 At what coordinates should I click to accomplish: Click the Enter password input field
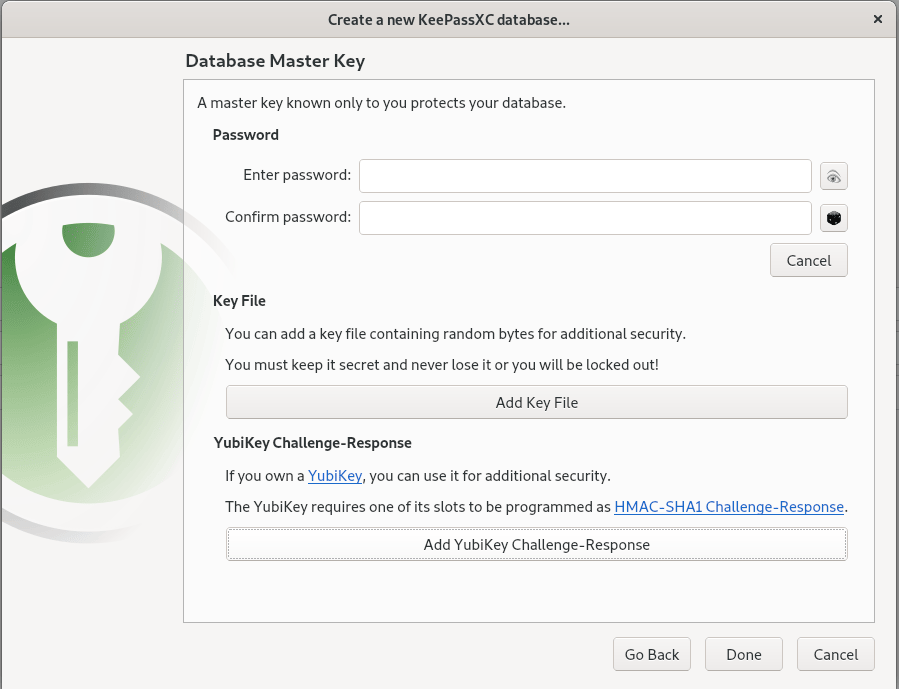(x=585, y=176)
